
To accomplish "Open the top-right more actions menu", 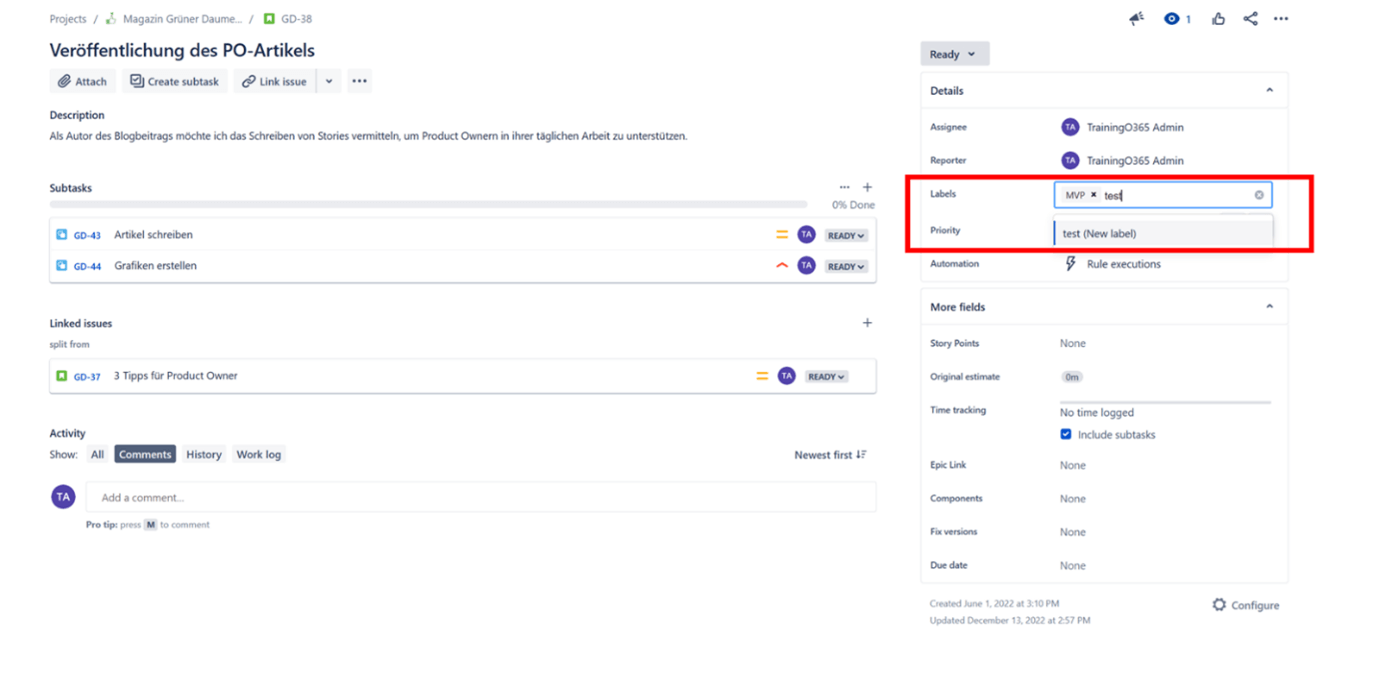I will (x=1281, y=19).
